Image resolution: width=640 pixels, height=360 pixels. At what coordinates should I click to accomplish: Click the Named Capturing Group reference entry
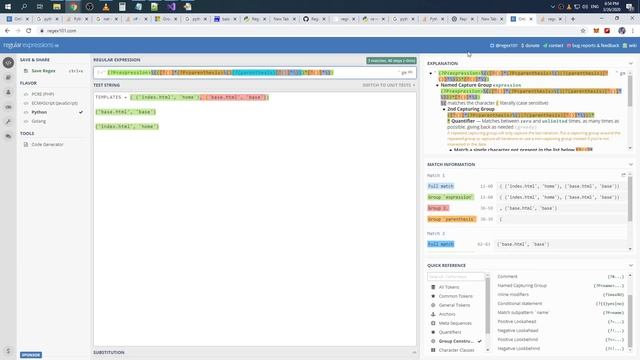(561, 286)
